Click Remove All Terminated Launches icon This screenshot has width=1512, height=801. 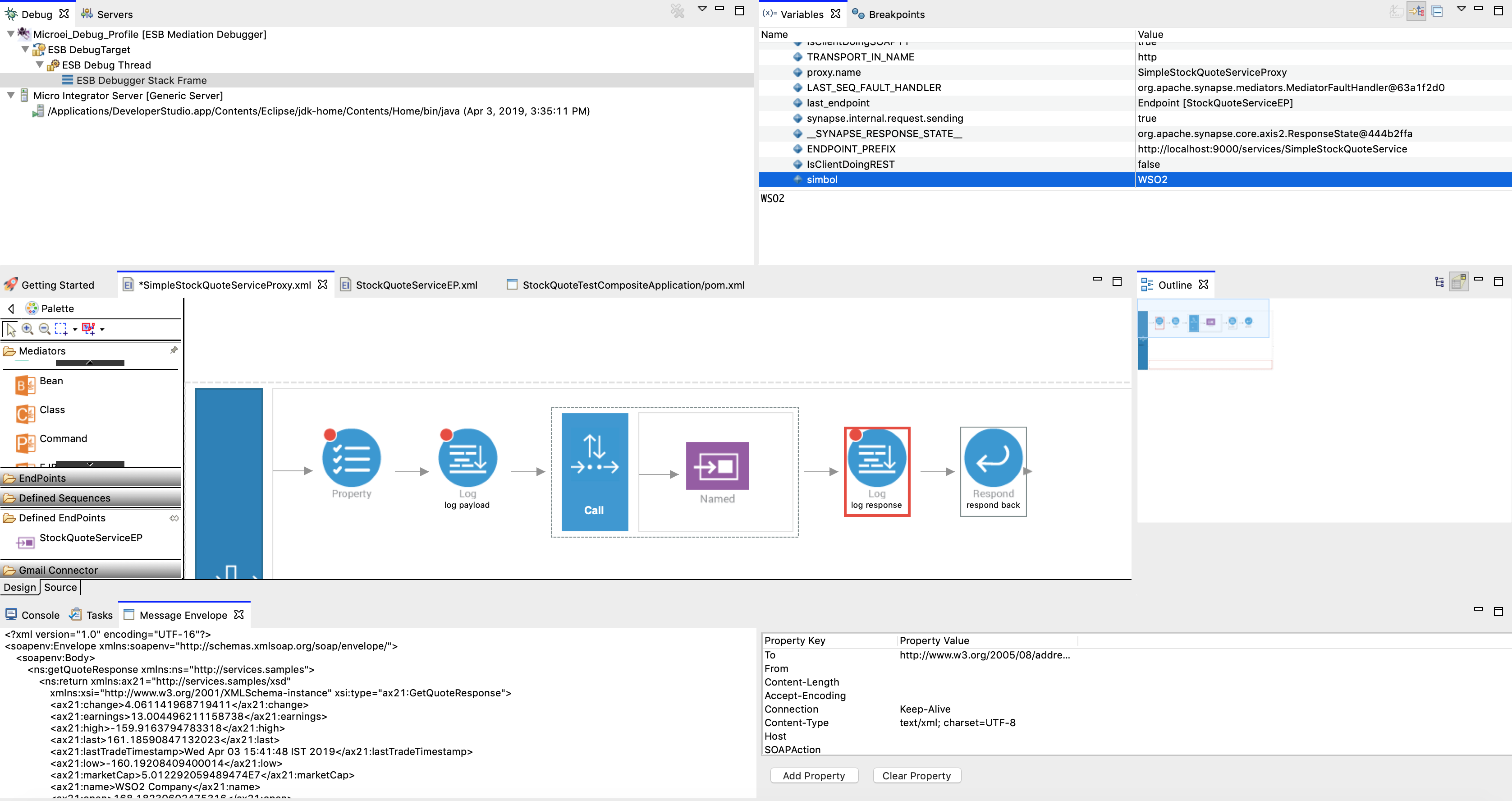pyautogui.click(x=678, y=11)
